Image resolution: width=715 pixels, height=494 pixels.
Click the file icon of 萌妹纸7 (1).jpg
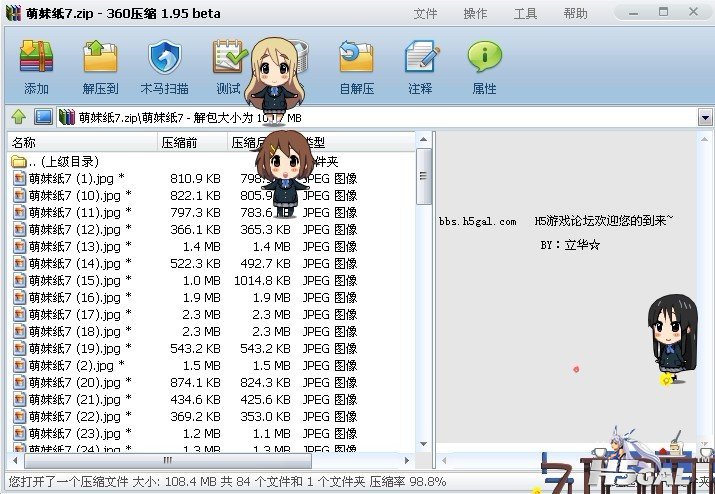19,178
